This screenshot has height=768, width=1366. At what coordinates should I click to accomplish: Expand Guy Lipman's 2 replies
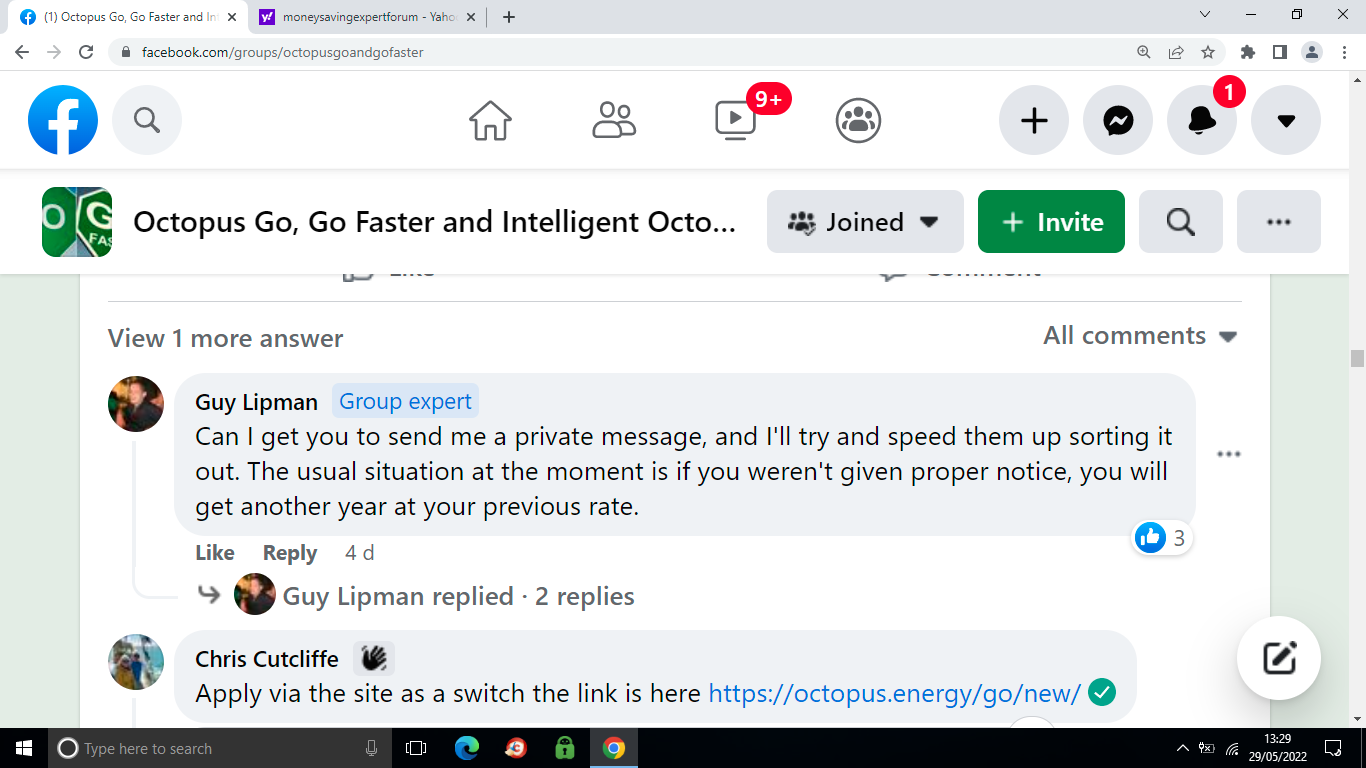[x=459, y=597]
